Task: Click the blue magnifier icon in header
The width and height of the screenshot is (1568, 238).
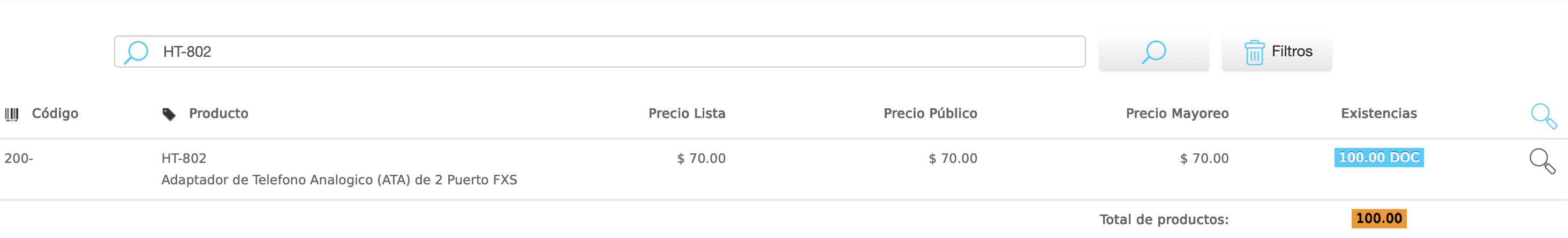Action: point(1543,115)
